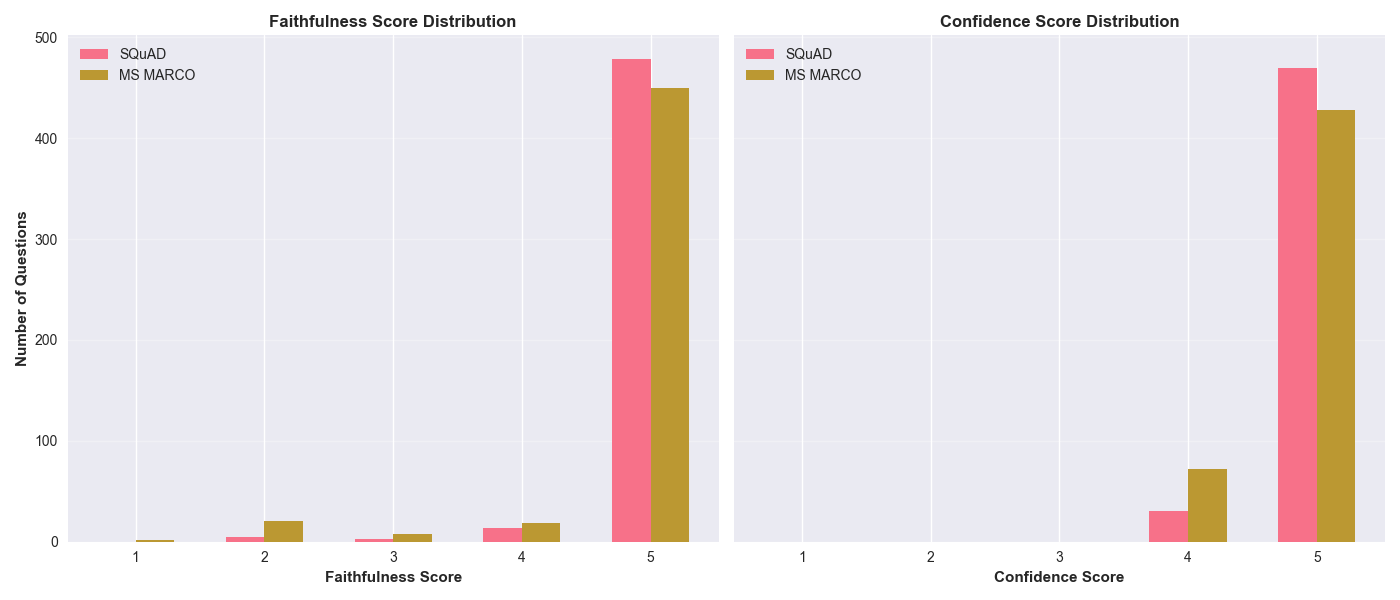Screen dimensions: 1400x600
Task: Click the Confidence Score Distribution title
Action: click(x=1059, y=21)
